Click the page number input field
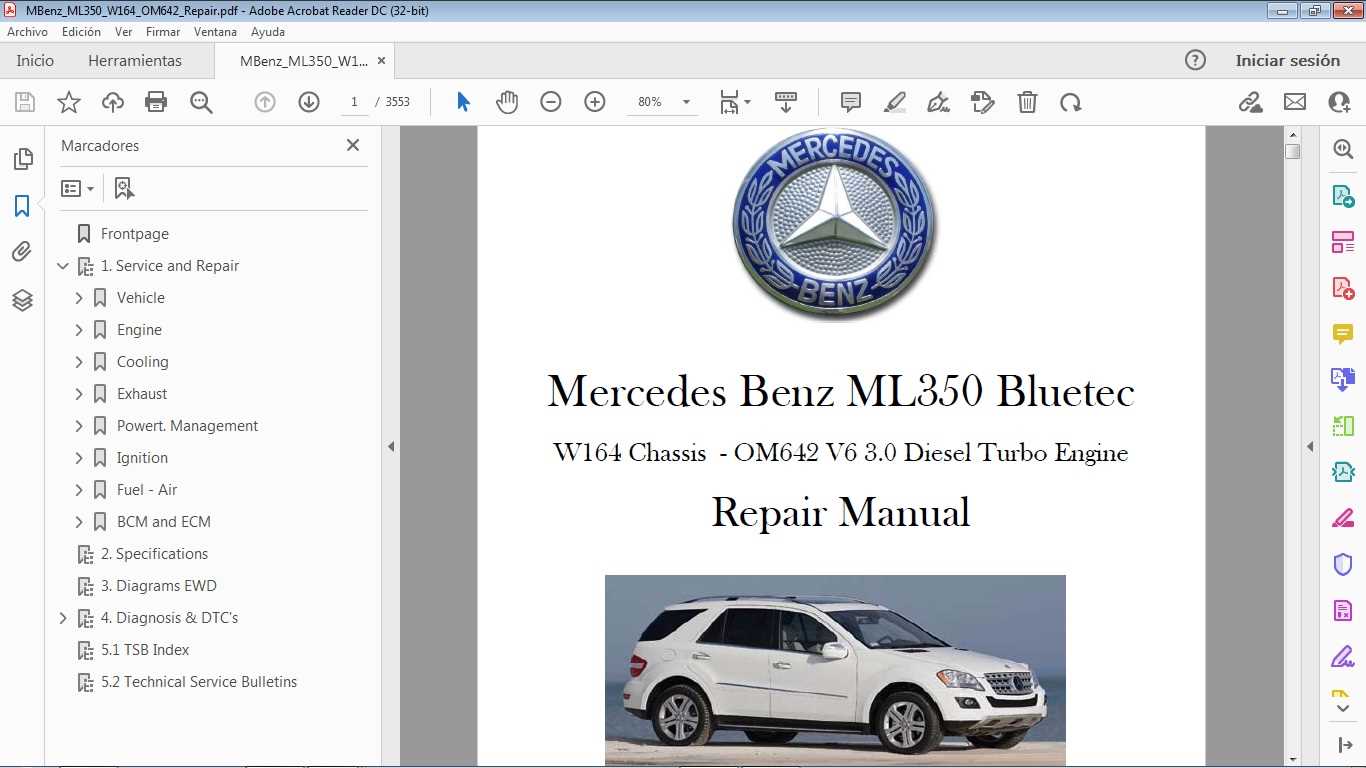The width and height of the screenshot is (1366, 768). pos(353,102)
